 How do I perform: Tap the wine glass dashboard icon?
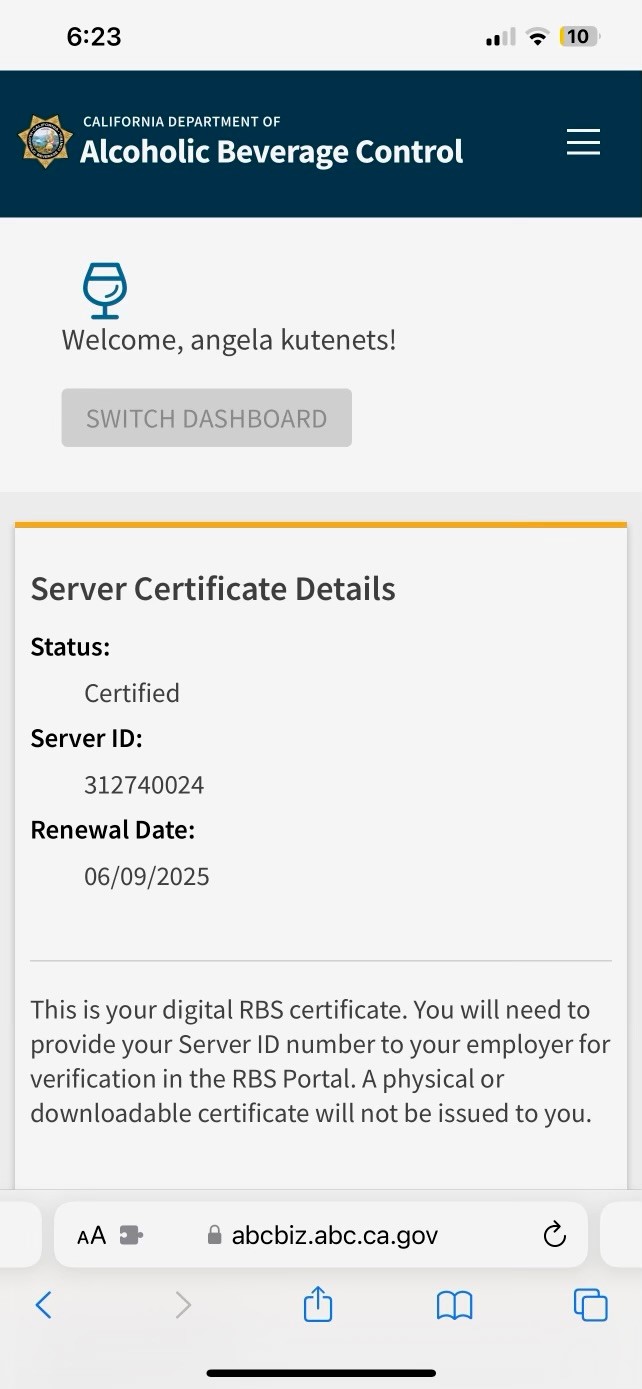point(104,290)
